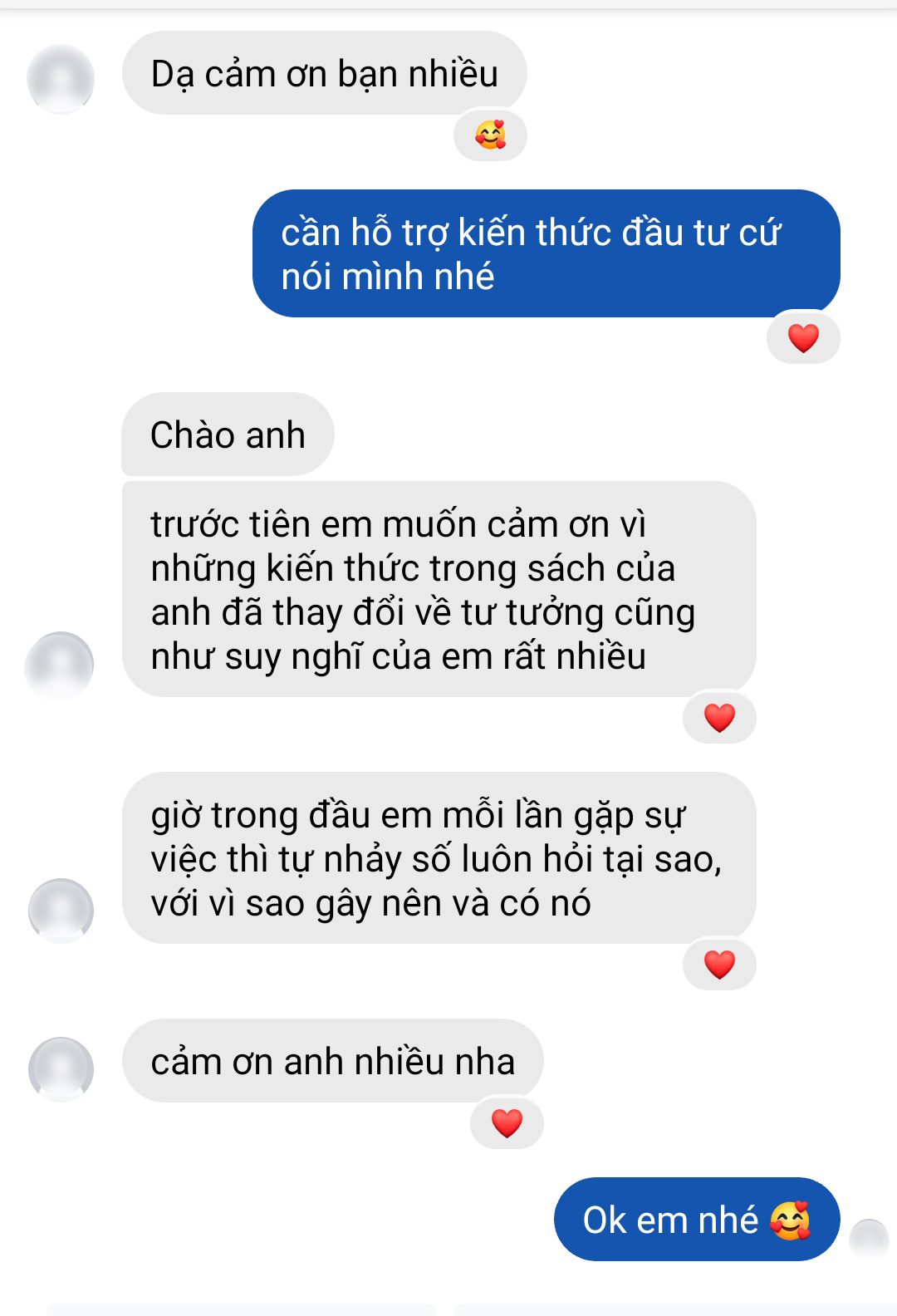897x1316 pixels.
Task: Click avatar beside 'Dạ cảm ơn bạn nhiều'
Action: 61,79
